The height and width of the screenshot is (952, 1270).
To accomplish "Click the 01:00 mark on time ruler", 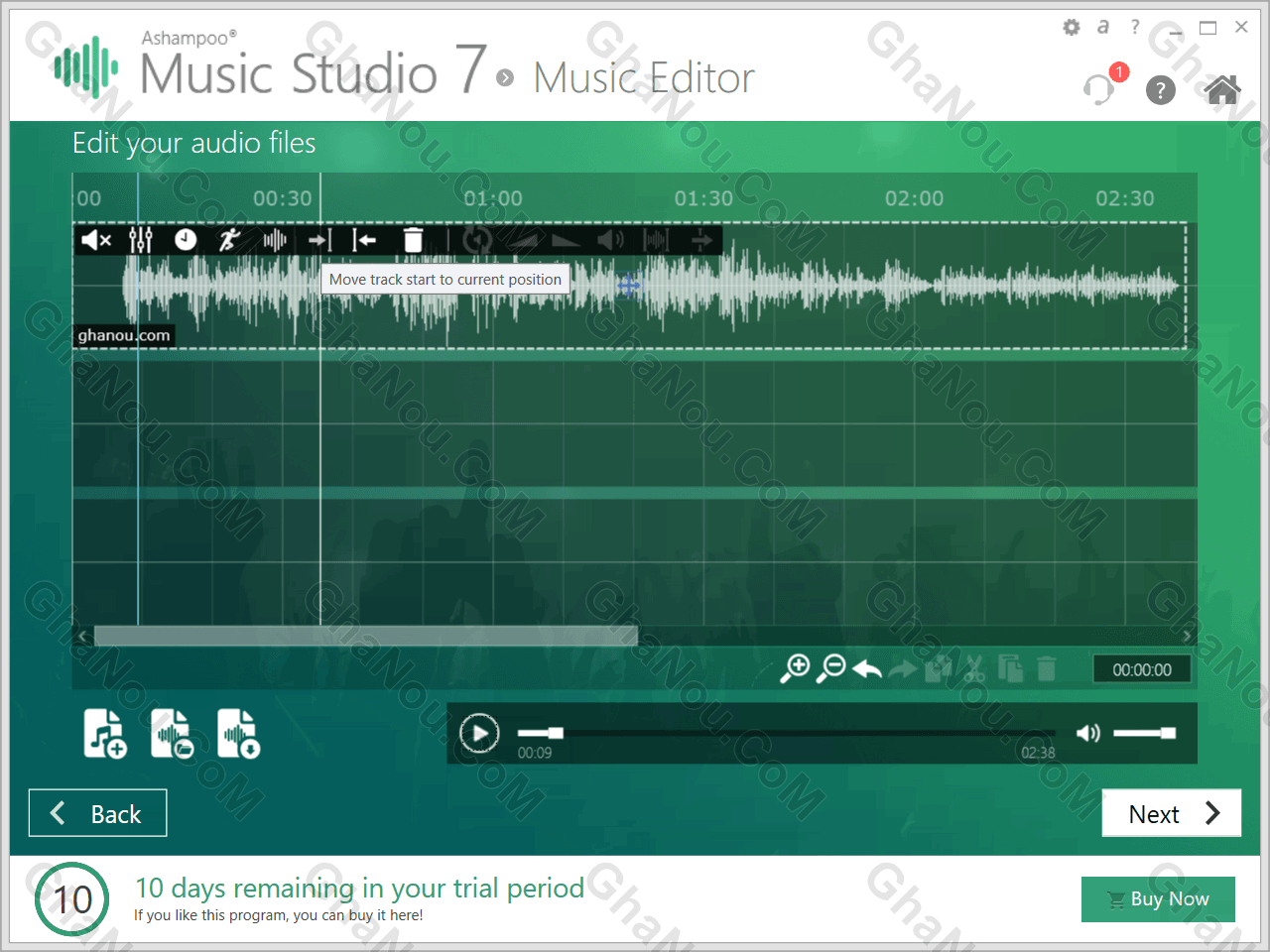I will pyautogui.click(x=493, y=198).
